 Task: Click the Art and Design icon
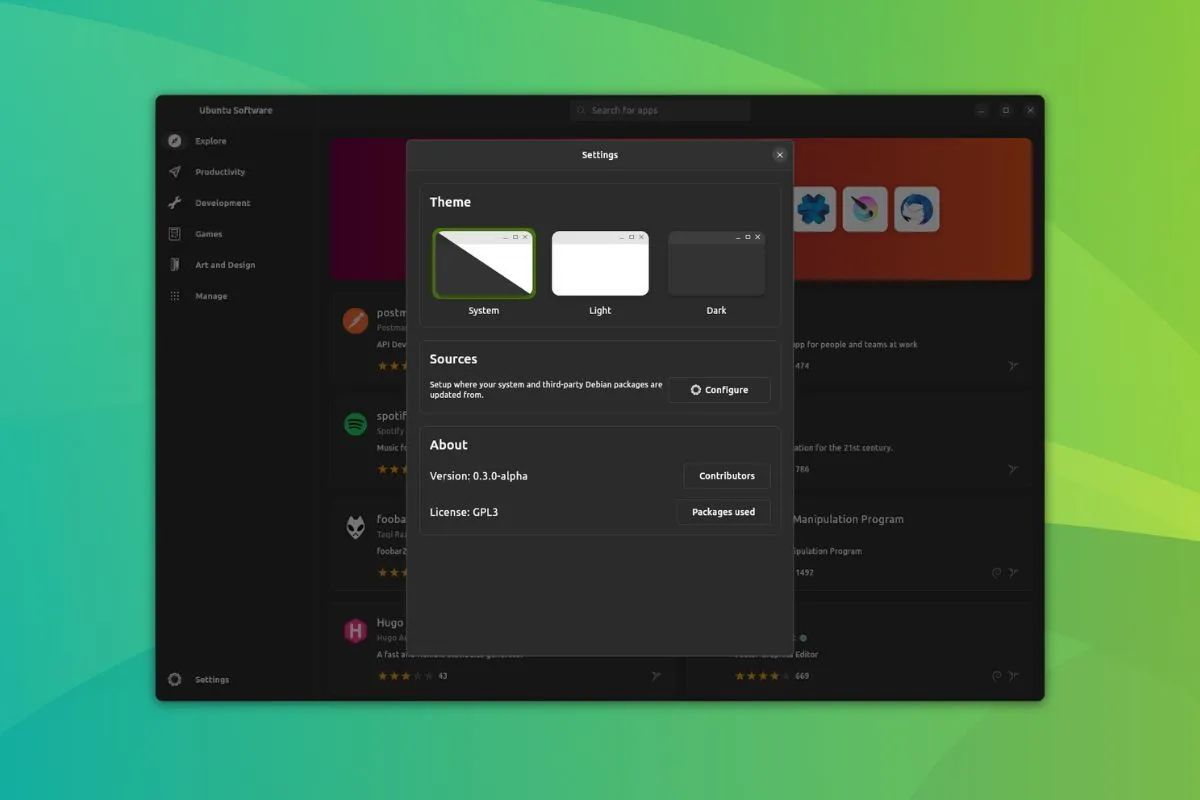coord(175,265)
